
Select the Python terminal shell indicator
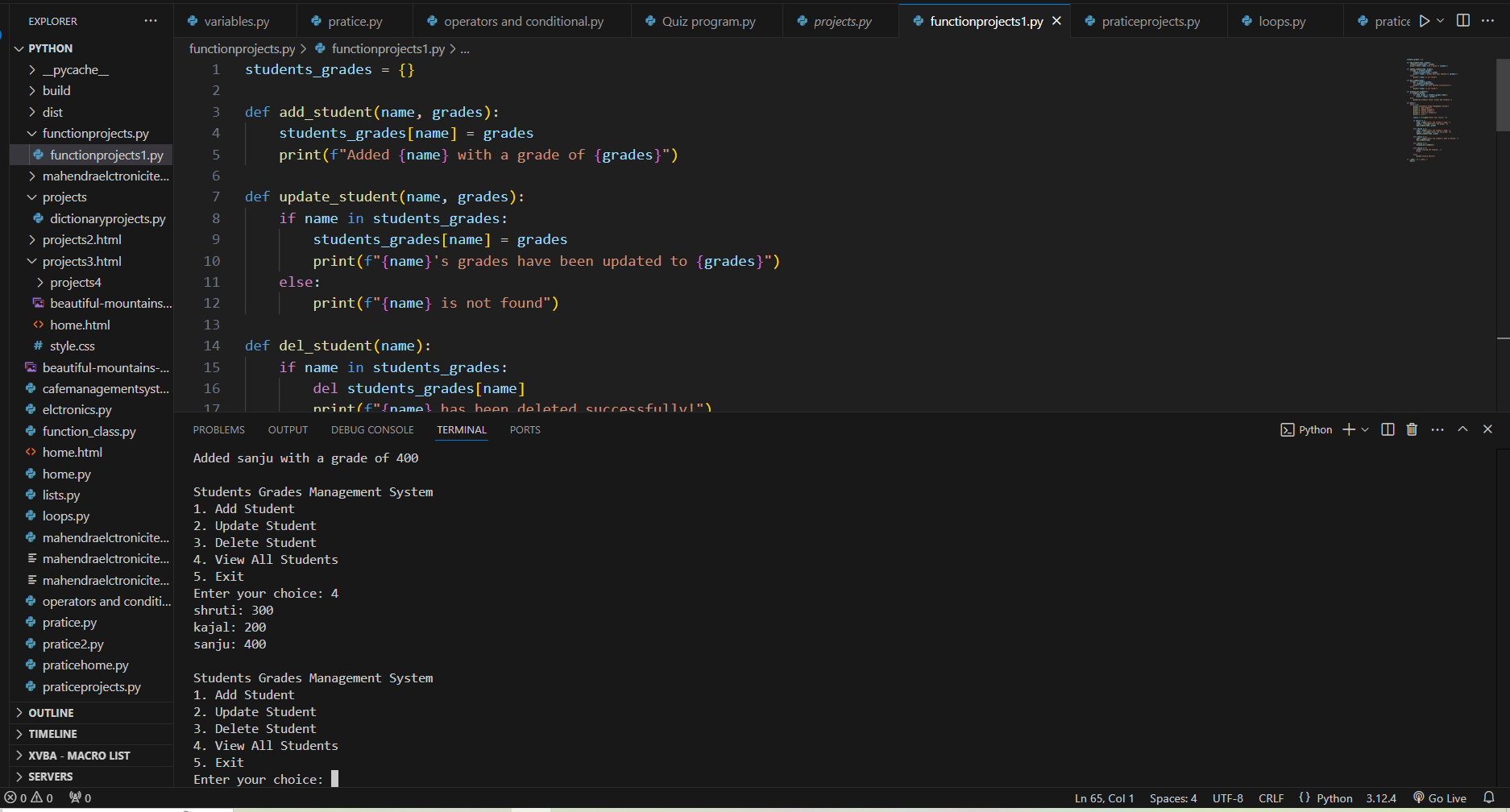tap(1306, 430)
